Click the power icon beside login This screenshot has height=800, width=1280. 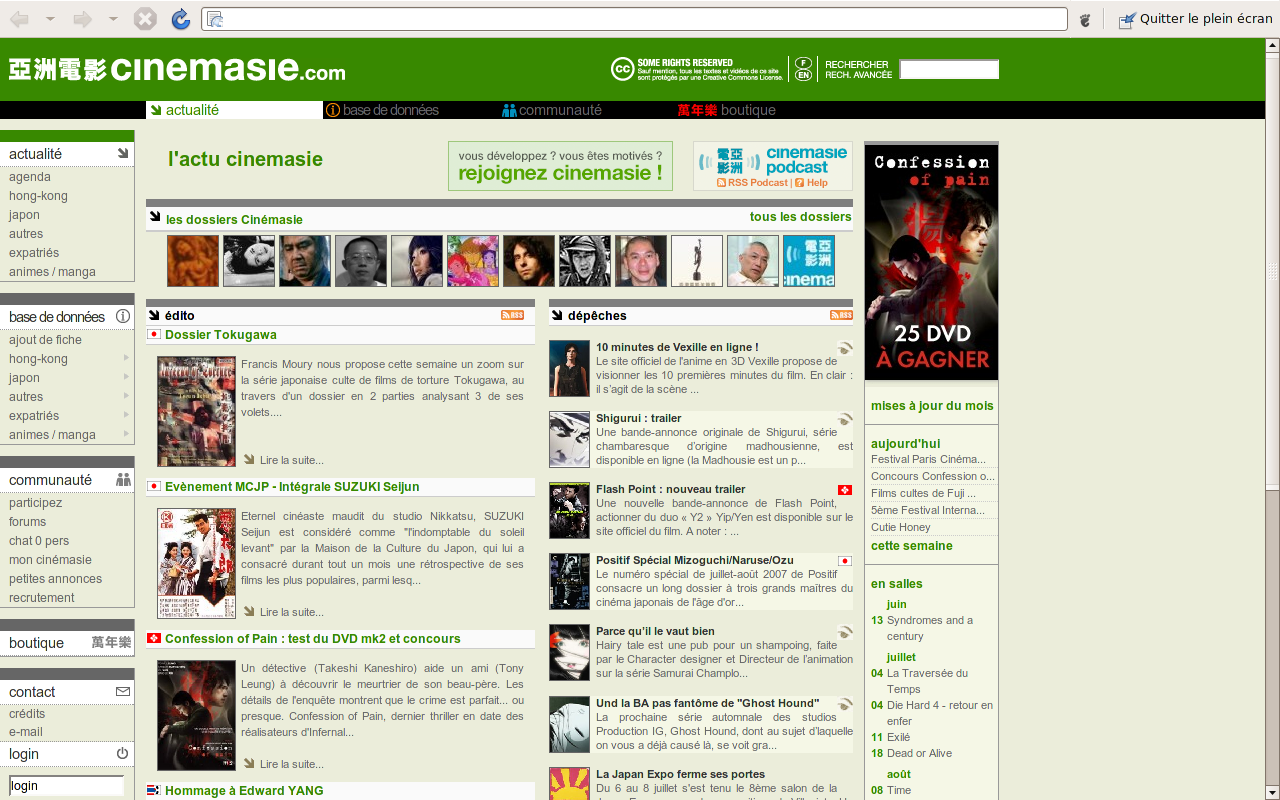pos(122,753)
